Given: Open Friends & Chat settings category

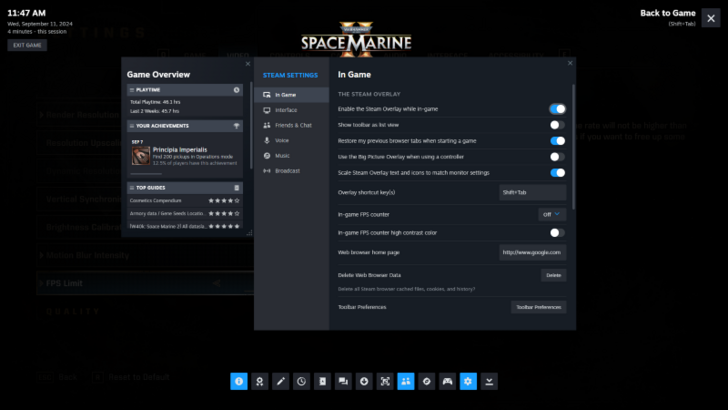Looking at the screenshot, I should point(291,125).
